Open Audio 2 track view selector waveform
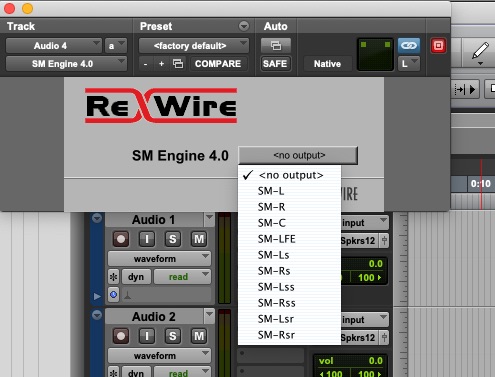The width and height of the screenshot is (495, 377). point(159,356)
